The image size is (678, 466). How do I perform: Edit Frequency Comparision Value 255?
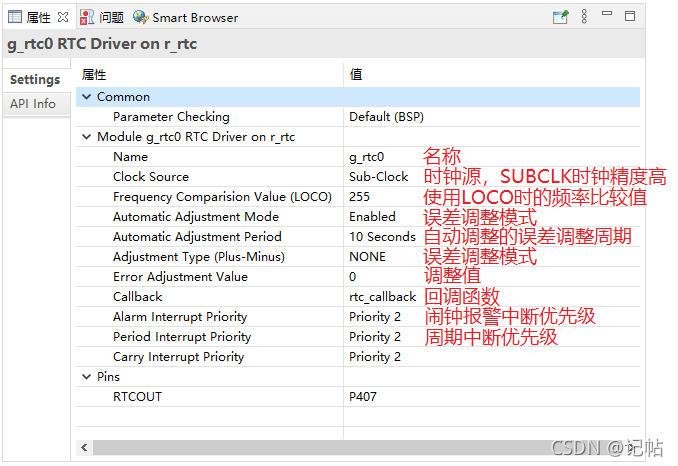tap(359, 197)
